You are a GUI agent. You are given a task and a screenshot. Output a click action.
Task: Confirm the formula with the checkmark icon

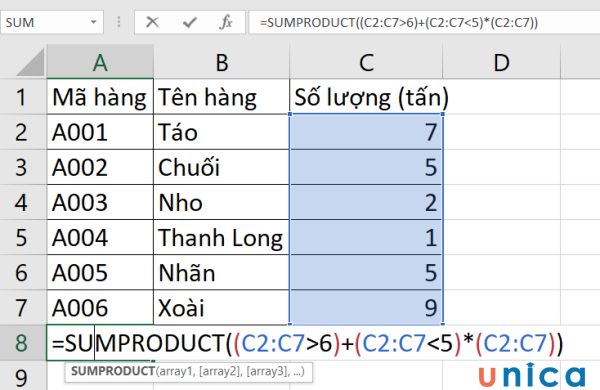pos(189,23)
